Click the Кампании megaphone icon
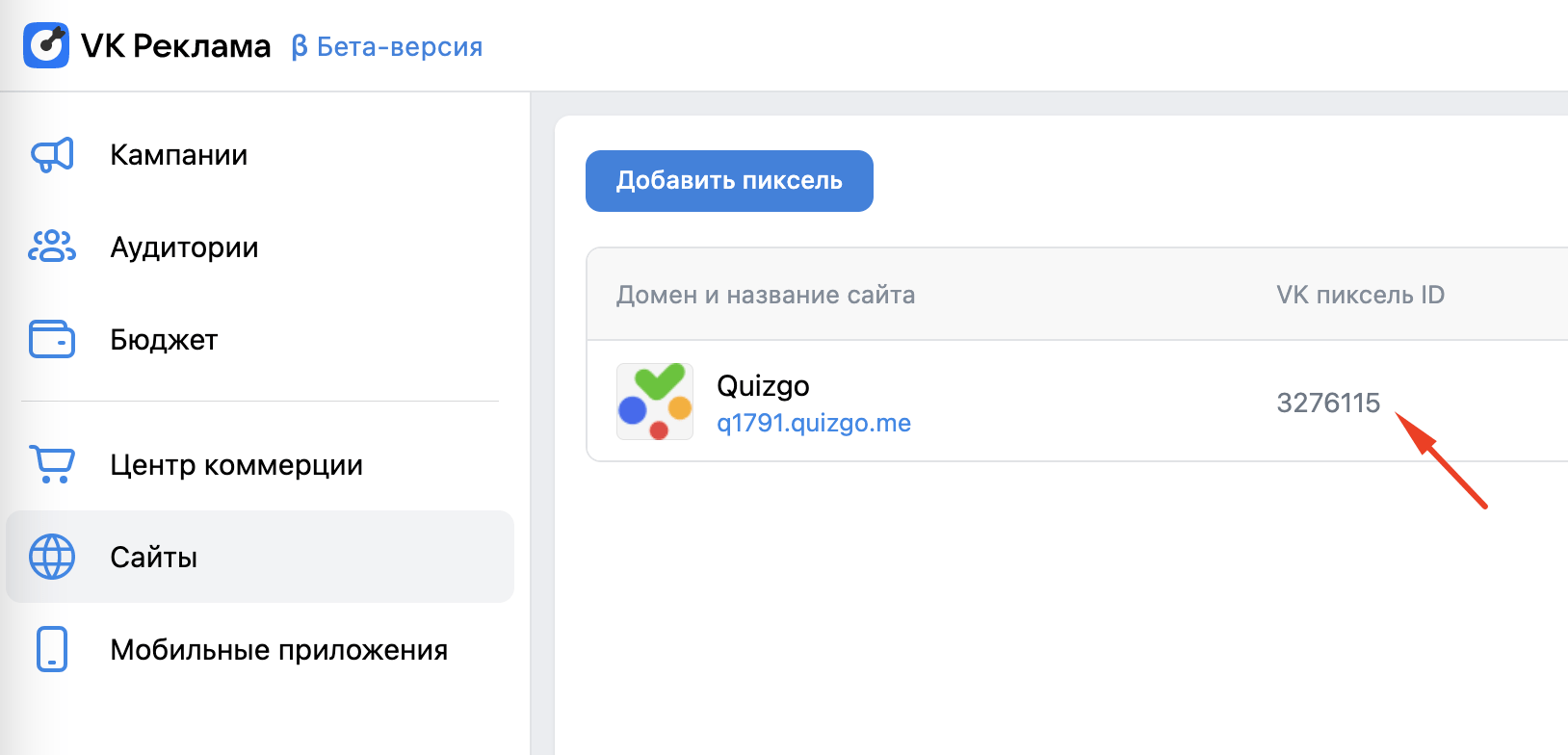The width and height of the screenshot is (1568, 755). coord(52,155)
